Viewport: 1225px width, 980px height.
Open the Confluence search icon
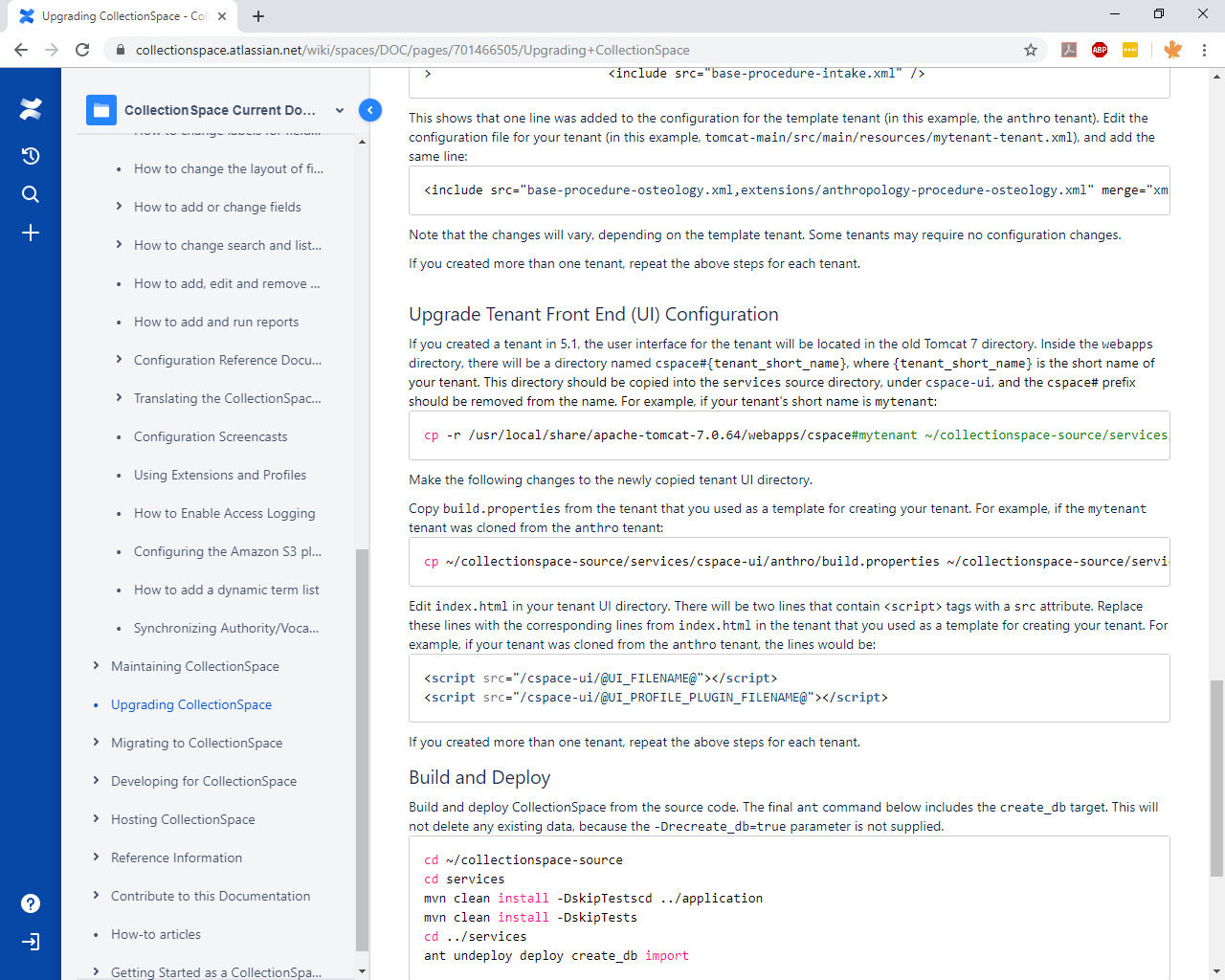[x=31, y=194]
